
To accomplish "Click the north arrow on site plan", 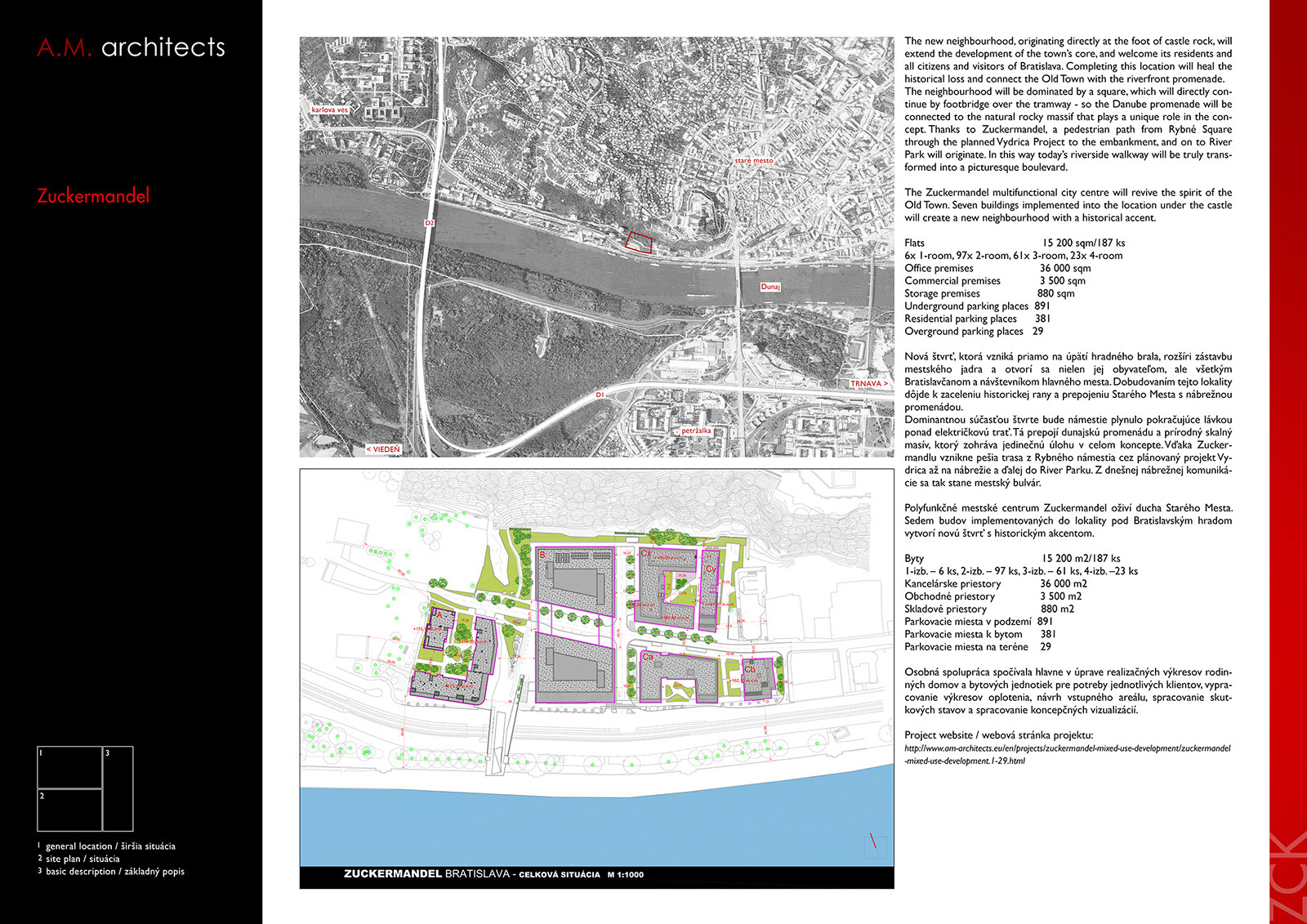I will click(x=874, y=844).
